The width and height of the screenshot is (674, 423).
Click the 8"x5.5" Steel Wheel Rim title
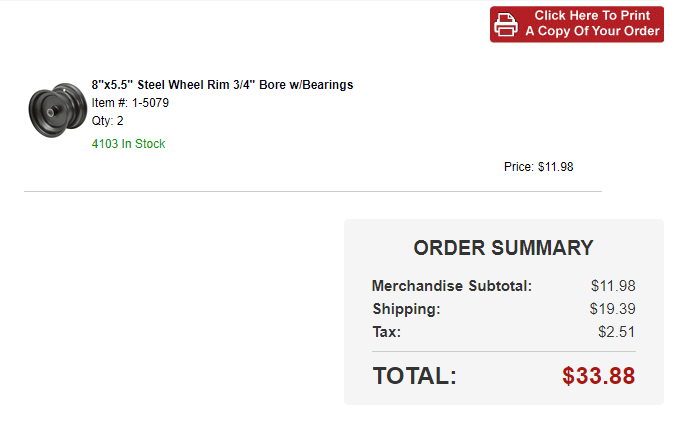[222, 85]
